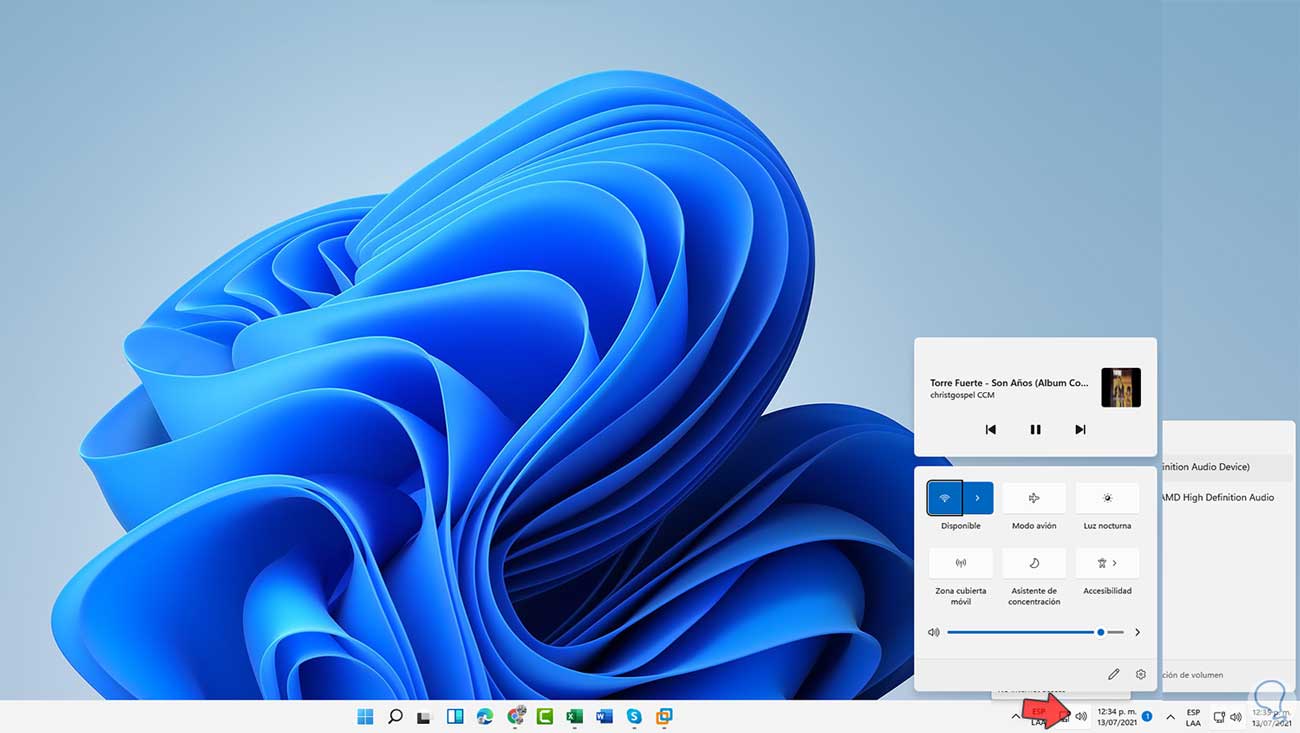This screenshot has width=1300, height=733.
Task: Click the album cover thumbnail
Action: coord(1121,388)
